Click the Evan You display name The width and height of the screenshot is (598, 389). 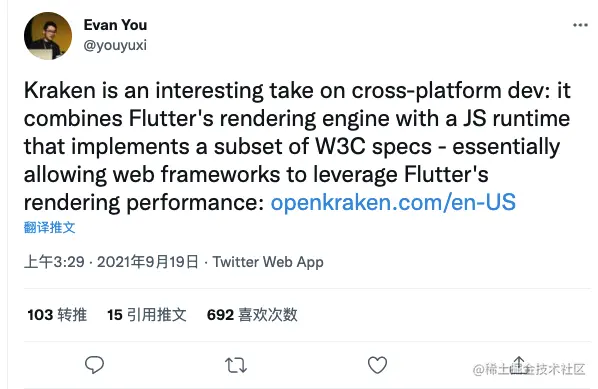(115, 25)
